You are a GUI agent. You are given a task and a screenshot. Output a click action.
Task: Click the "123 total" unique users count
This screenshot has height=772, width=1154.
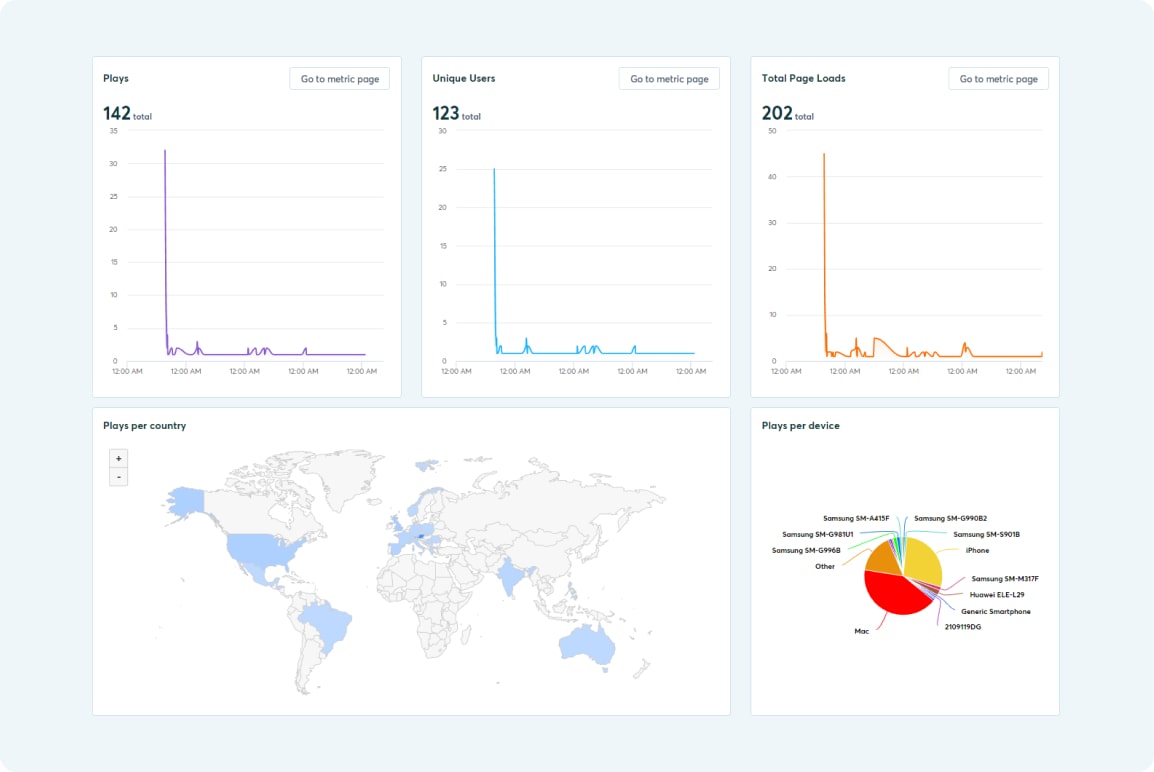(x=456, y=113)
